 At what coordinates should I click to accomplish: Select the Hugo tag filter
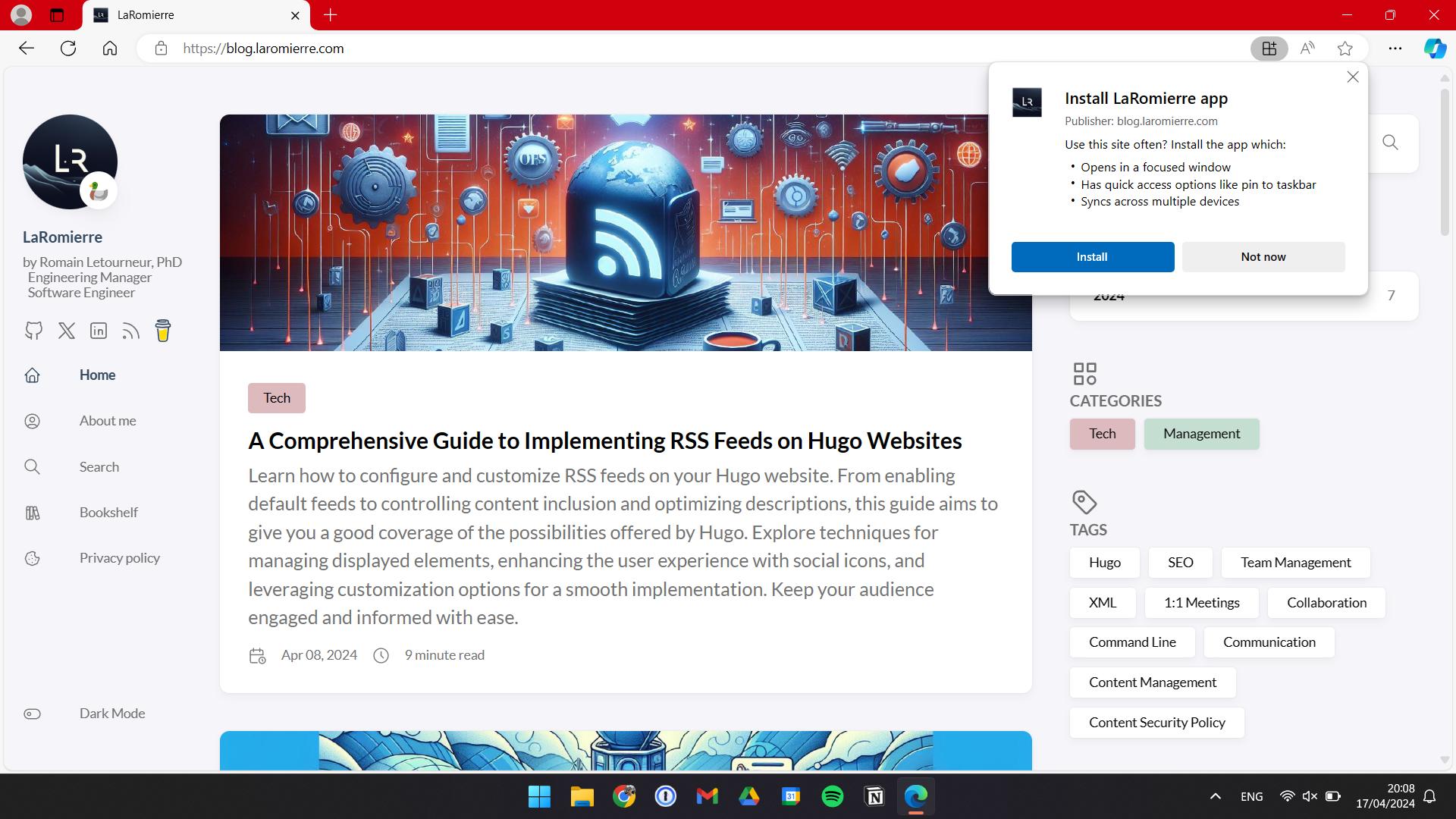pyautogui.click(x=1105, y=562)
